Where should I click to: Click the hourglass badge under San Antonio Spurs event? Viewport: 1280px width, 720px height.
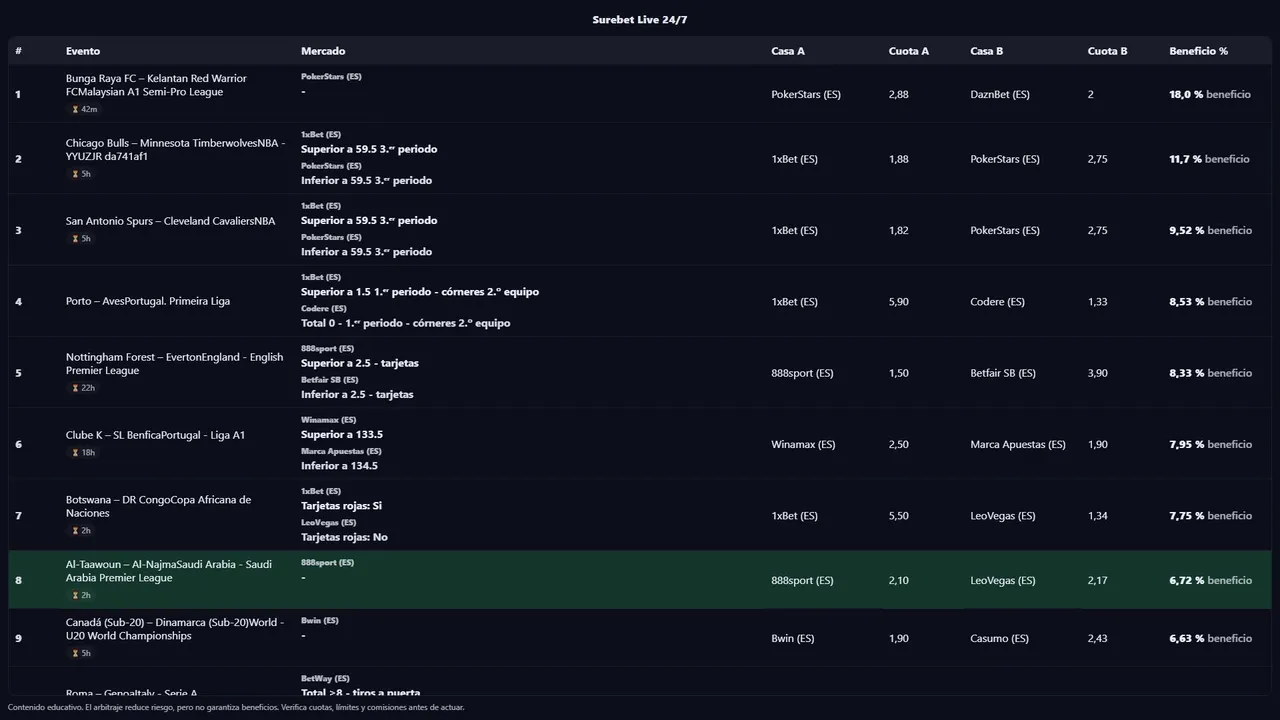pos(82,239)
